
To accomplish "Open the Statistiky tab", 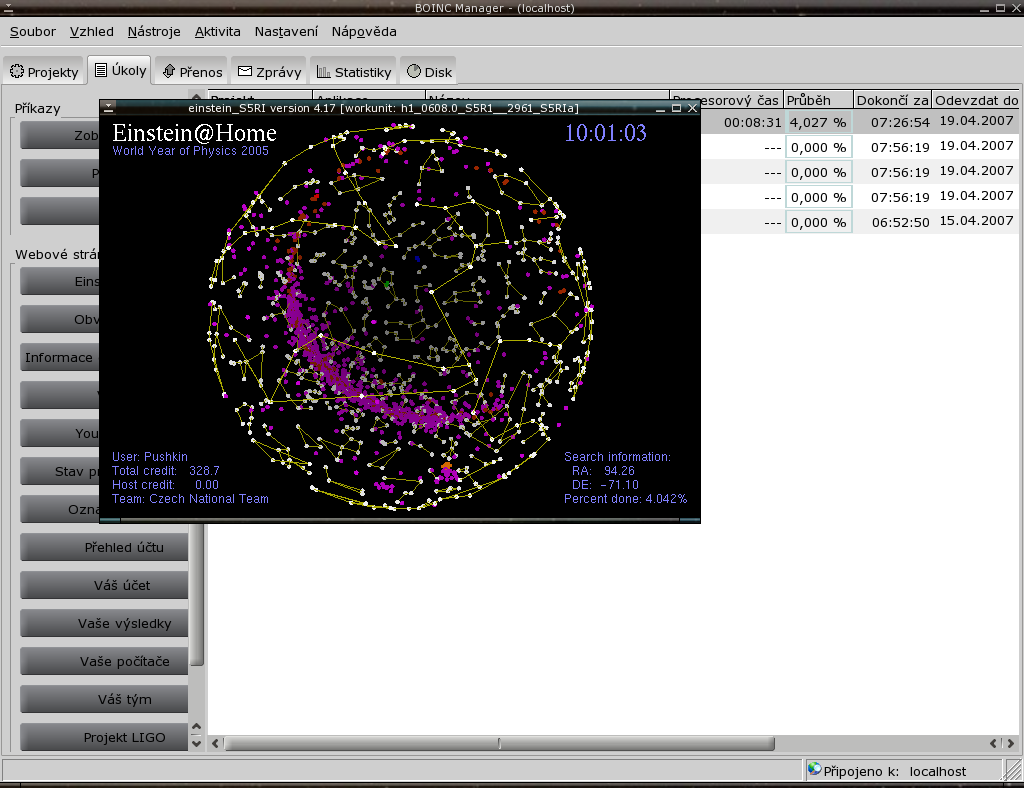I will (x=354, y=72).
